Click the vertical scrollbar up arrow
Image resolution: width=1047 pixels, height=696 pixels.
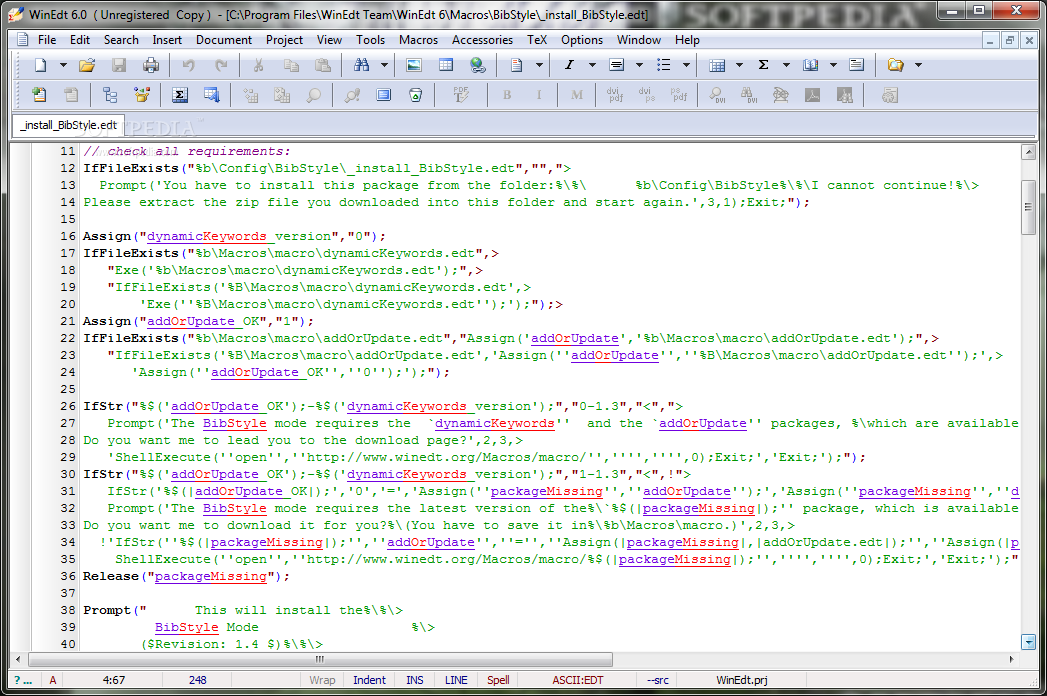[x=1028, y=152]
